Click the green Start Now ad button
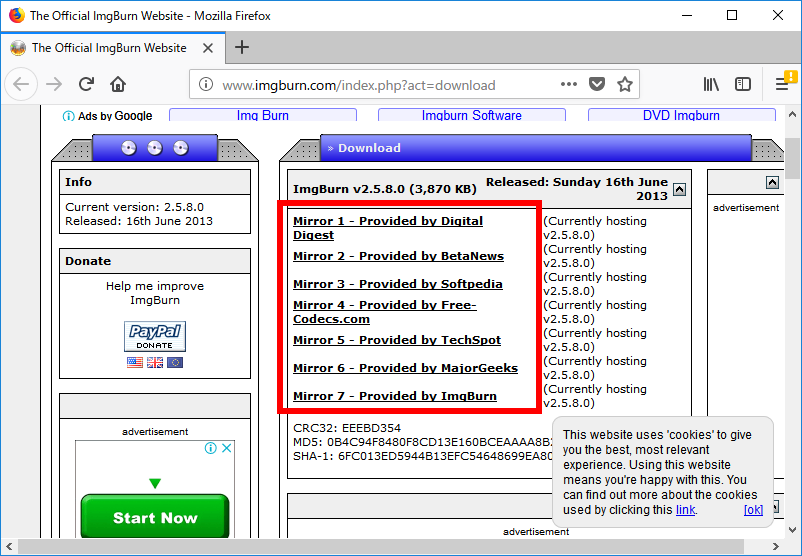Screen dimensions: 802x556 click(155, 516)
